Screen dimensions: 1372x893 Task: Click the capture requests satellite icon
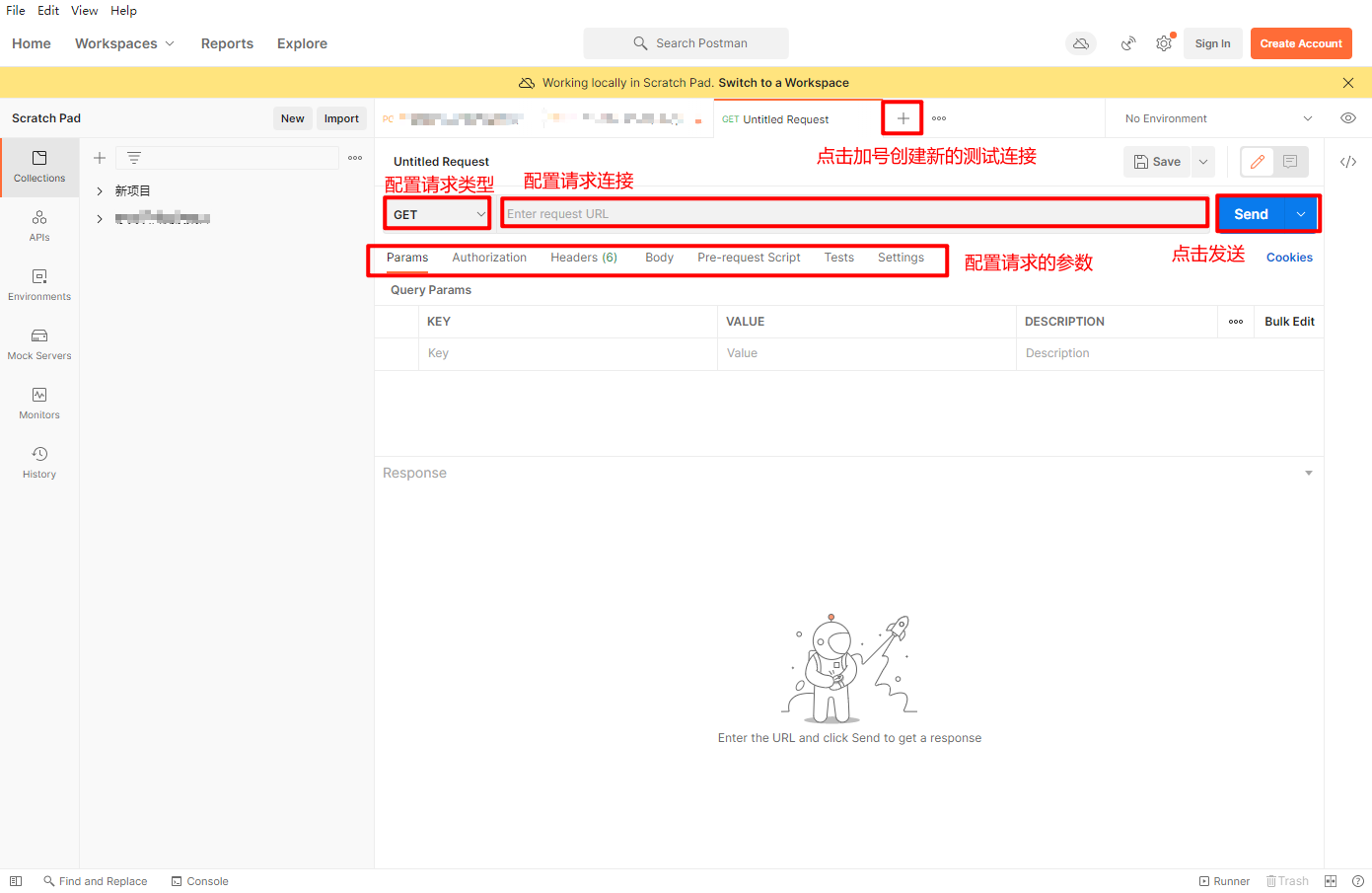(1128, 43)
